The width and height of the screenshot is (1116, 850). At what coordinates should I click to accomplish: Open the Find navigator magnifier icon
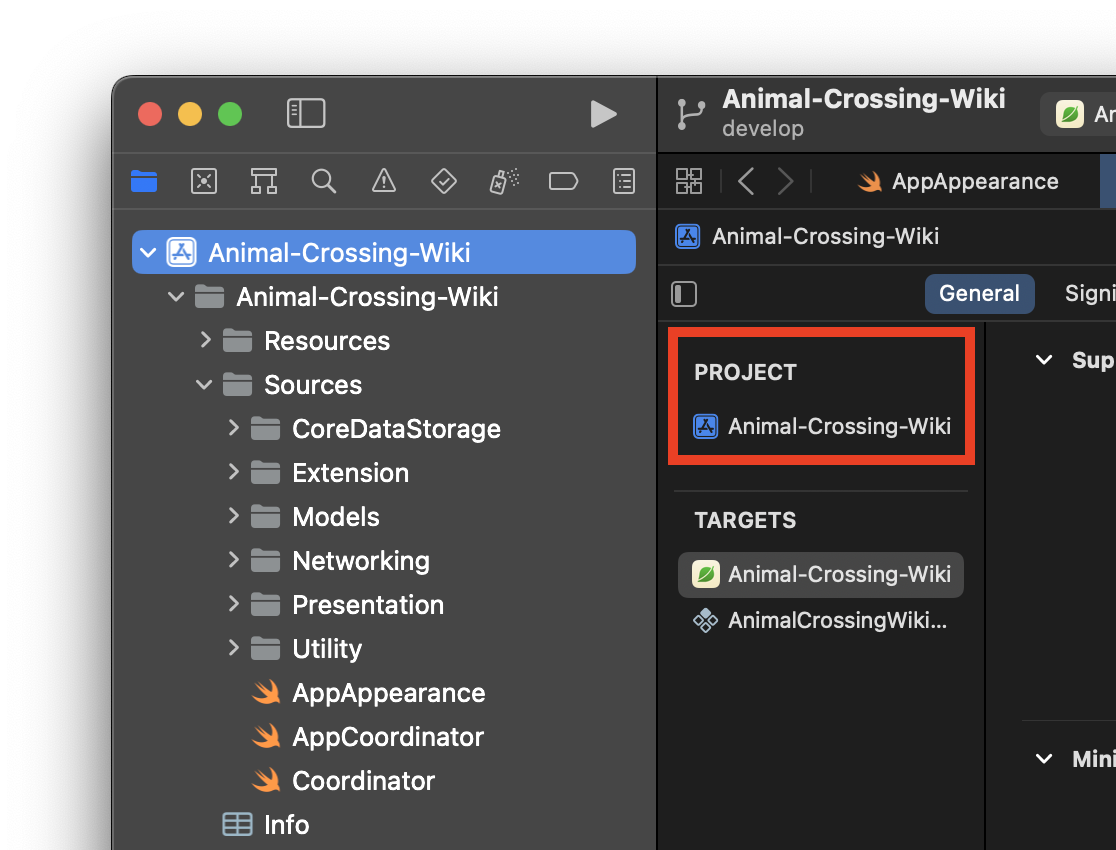click(324, 181)
